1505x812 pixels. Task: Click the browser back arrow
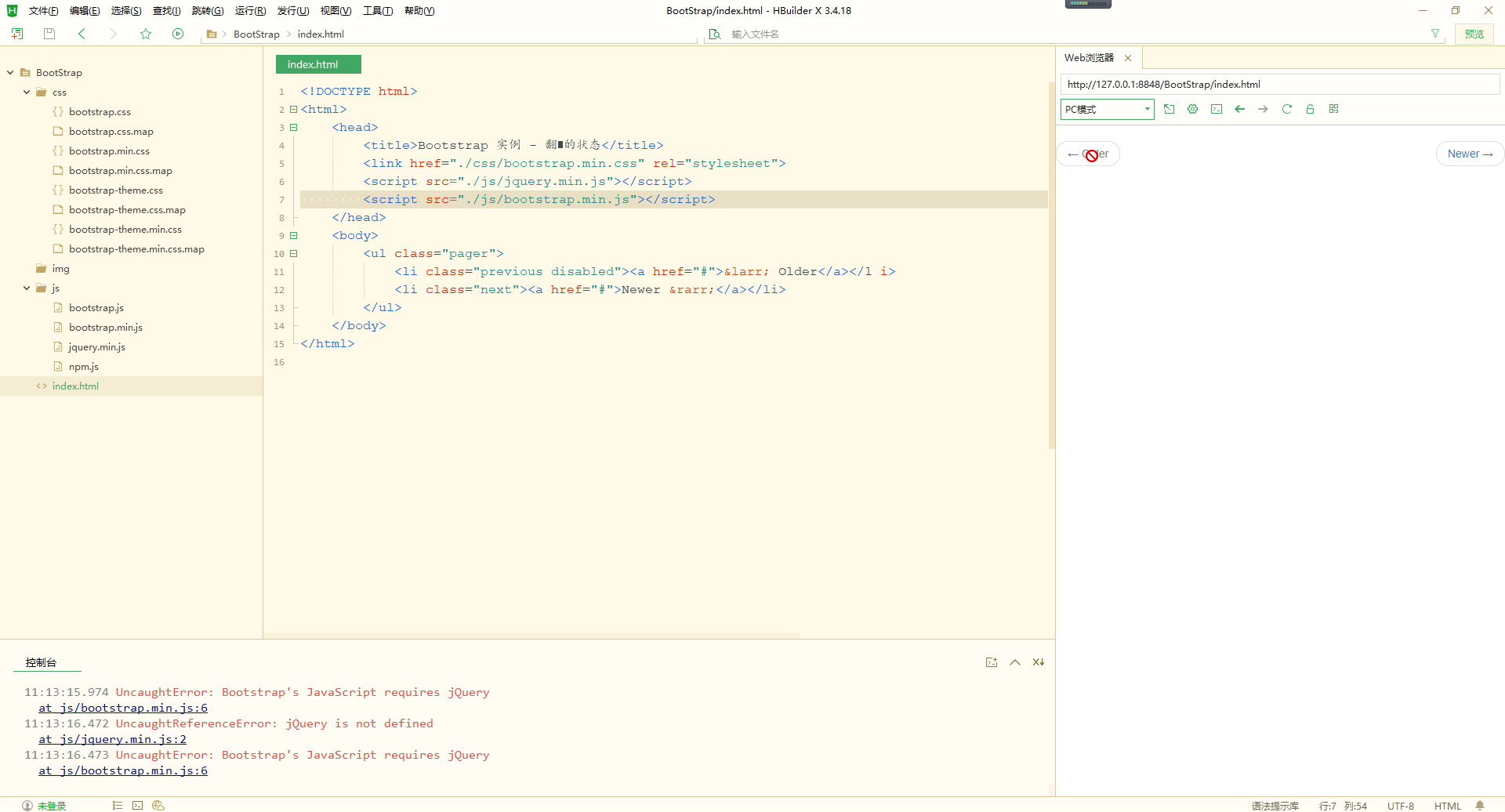tap(1239, 109)
